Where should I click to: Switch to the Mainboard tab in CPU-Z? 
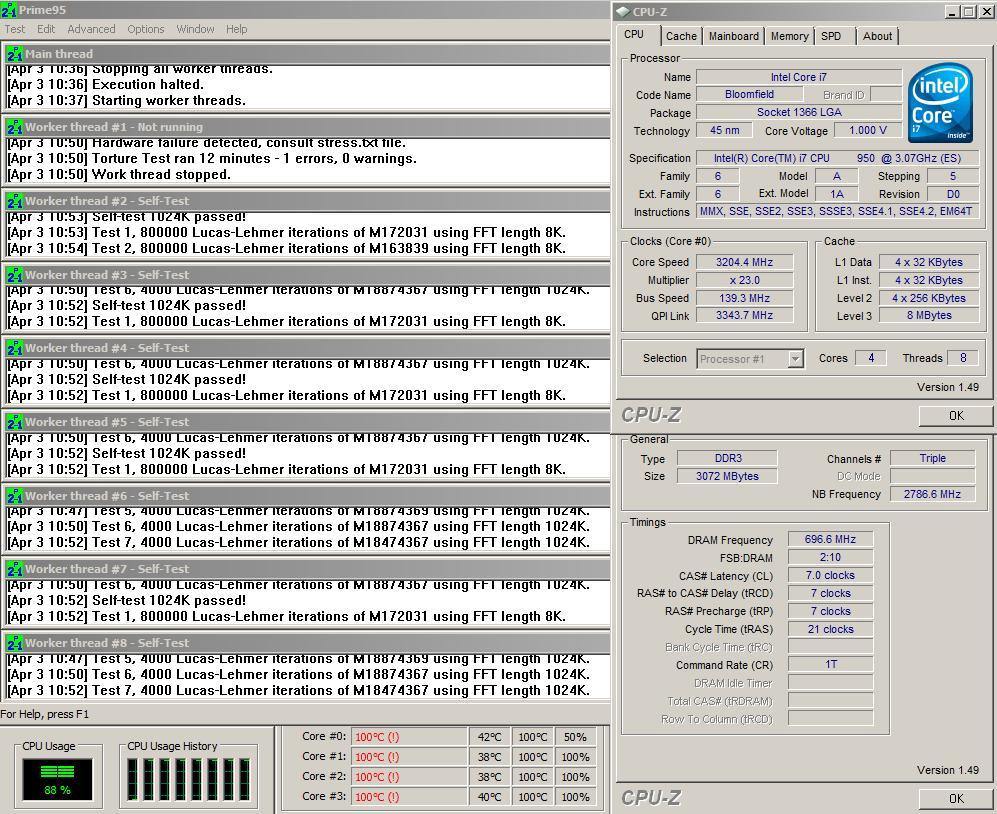click(x=734, y=36)
